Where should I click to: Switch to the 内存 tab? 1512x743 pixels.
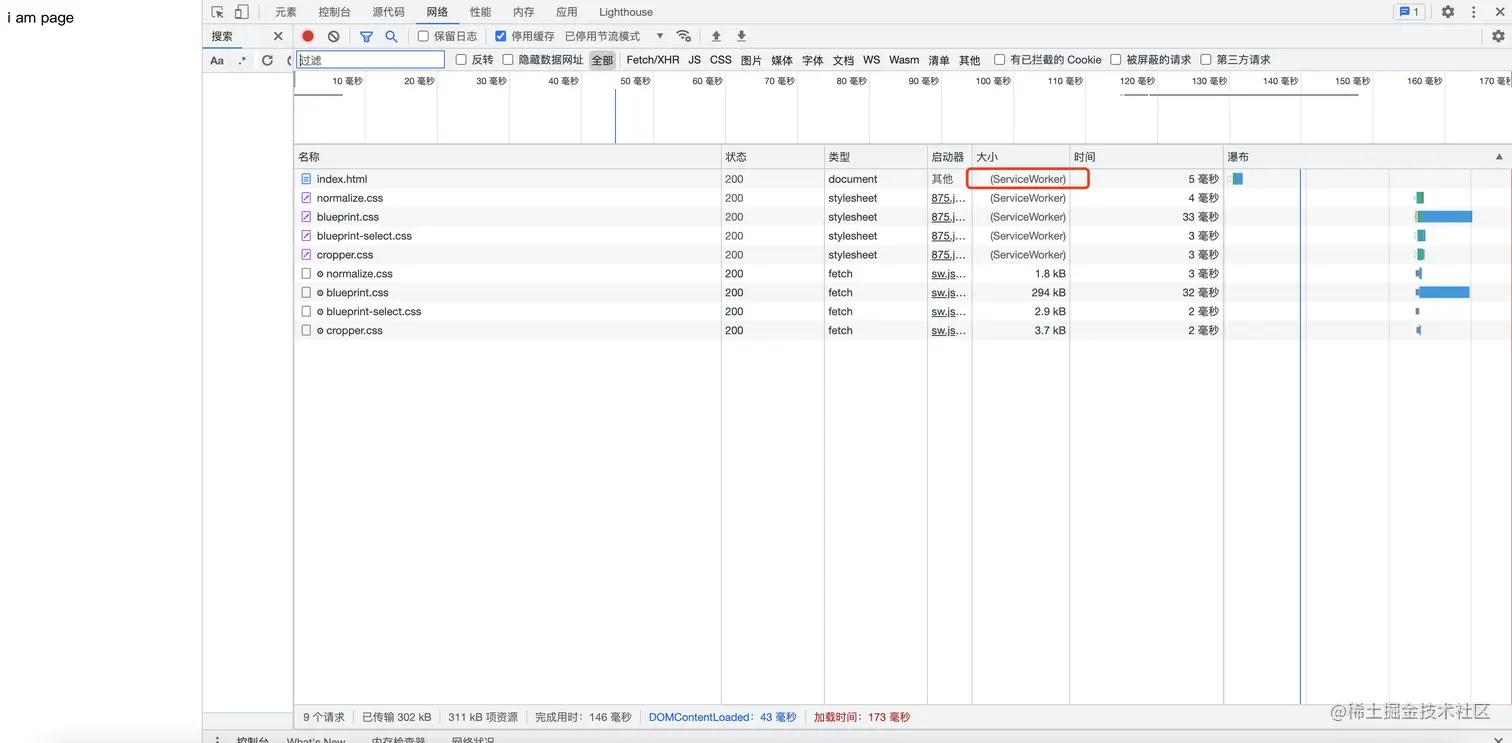(x=523, y=12)
